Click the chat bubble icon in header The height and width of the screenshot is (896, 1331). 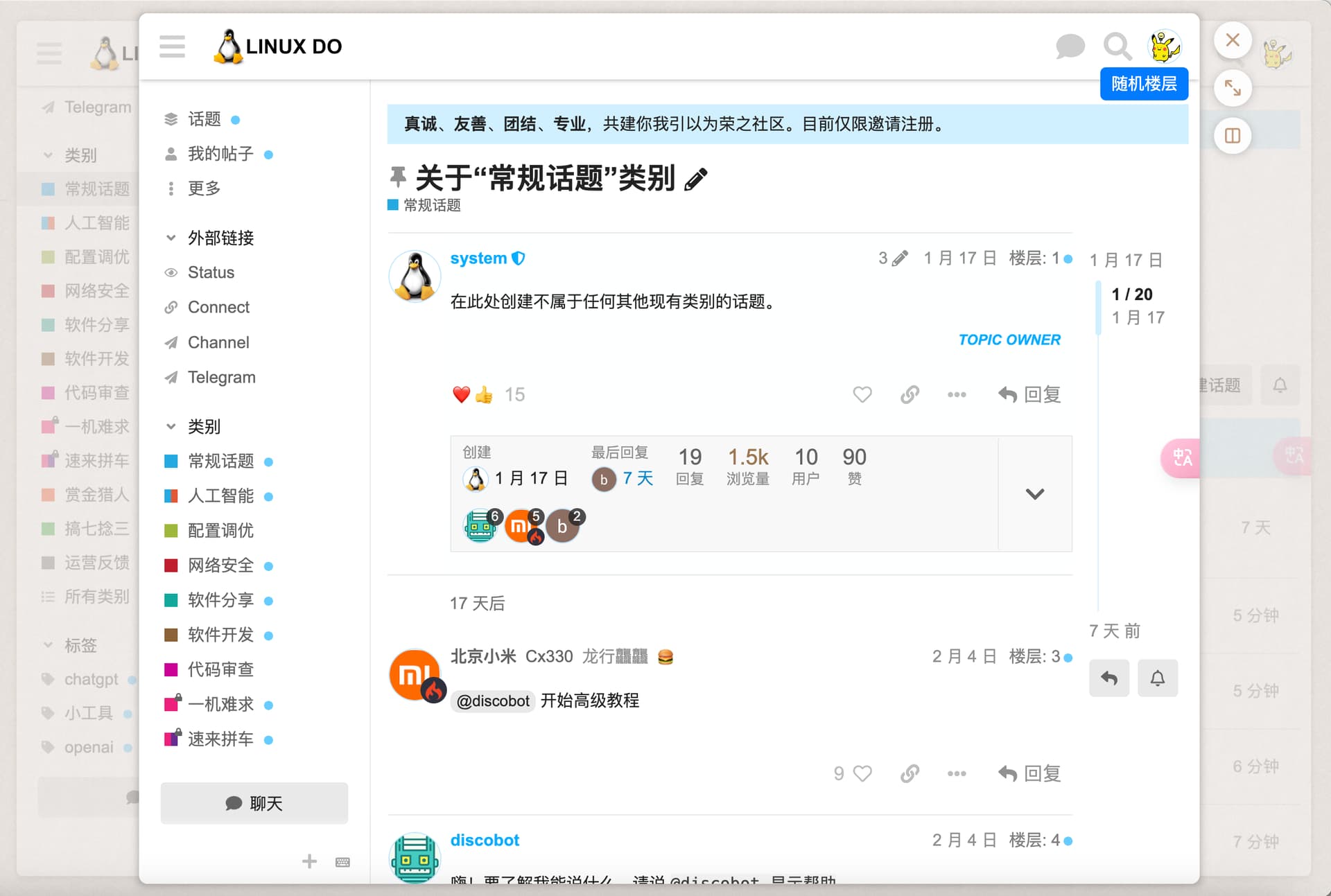pyautogui.click(x=1070, y=46)
